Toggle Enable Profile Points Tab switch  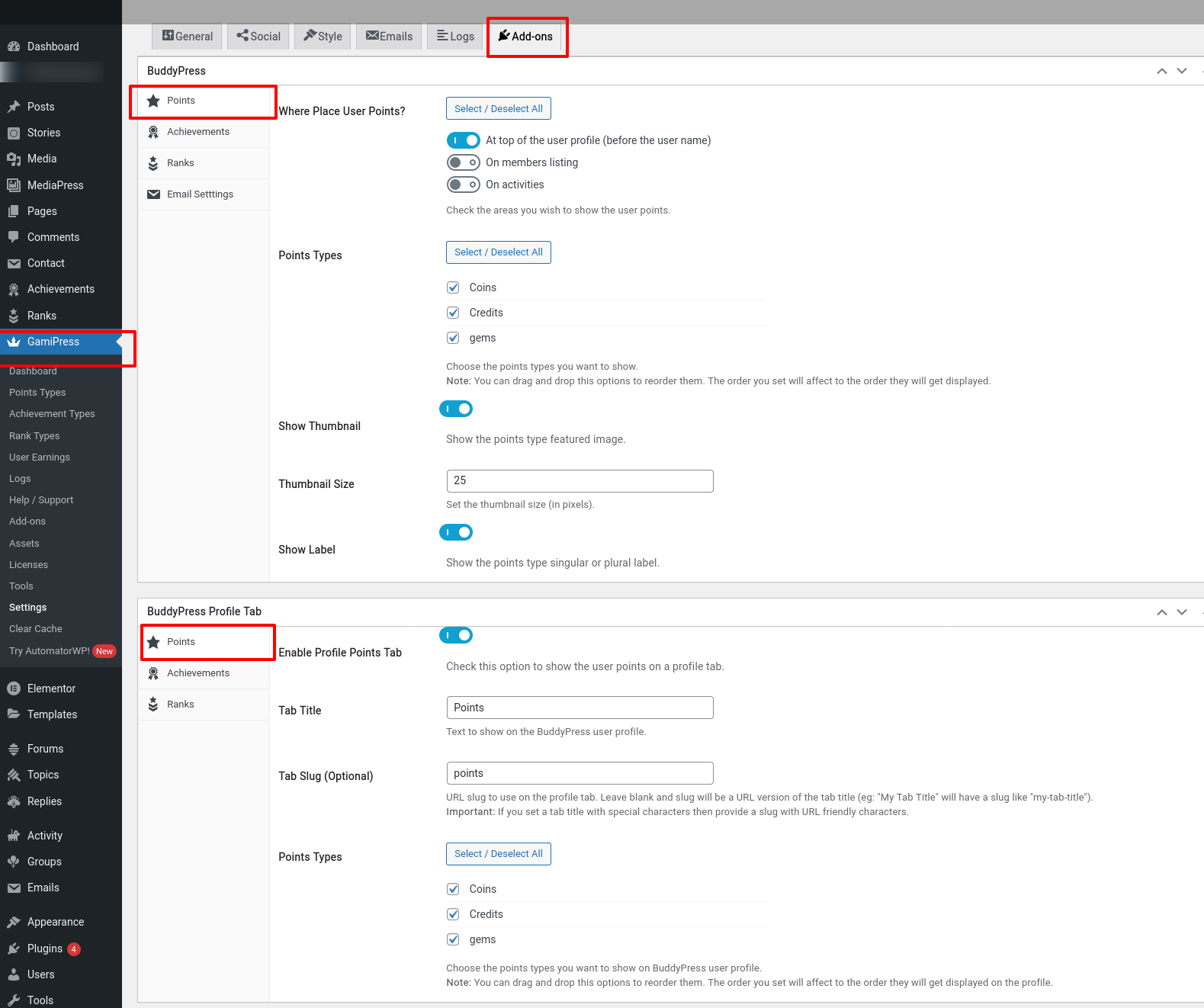(x=456, y=635)
